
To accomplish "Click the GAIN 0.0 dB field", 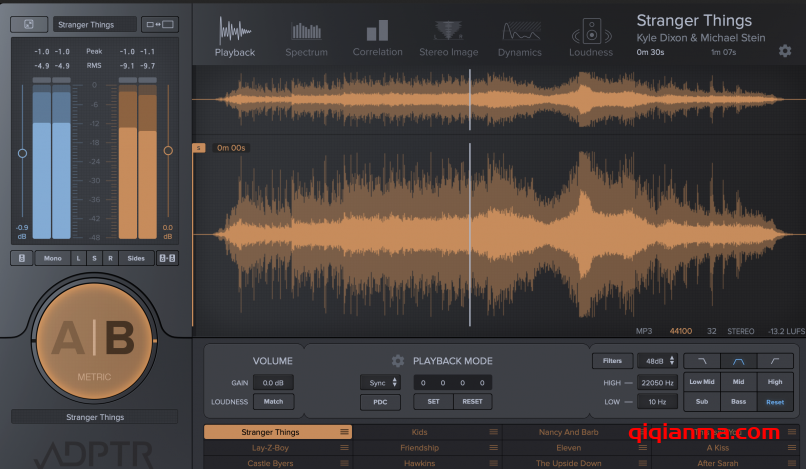I will (273, 383).
